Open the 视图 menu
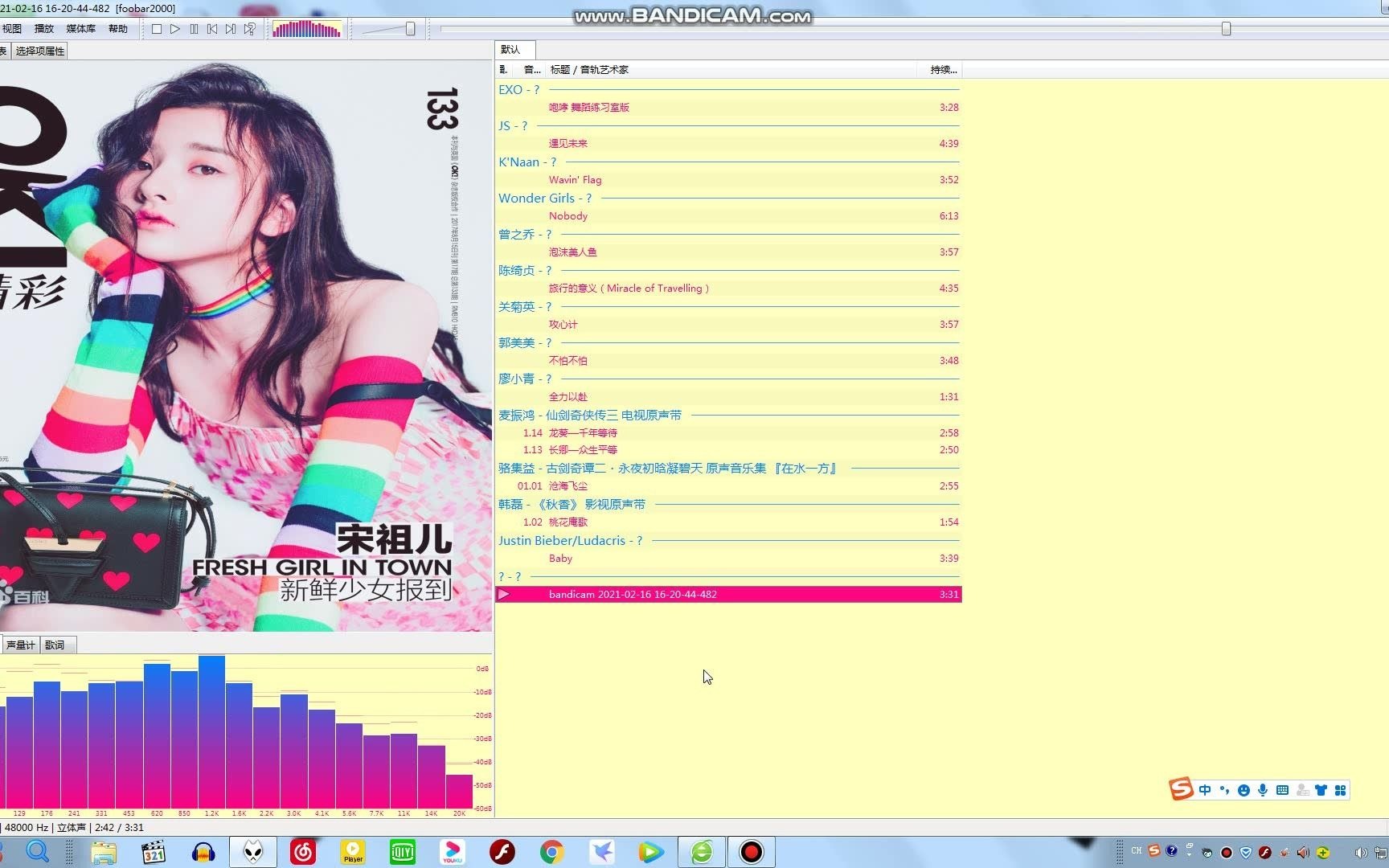The width and height of the screenshot is (1389, 868). click(x=12, y=29)
